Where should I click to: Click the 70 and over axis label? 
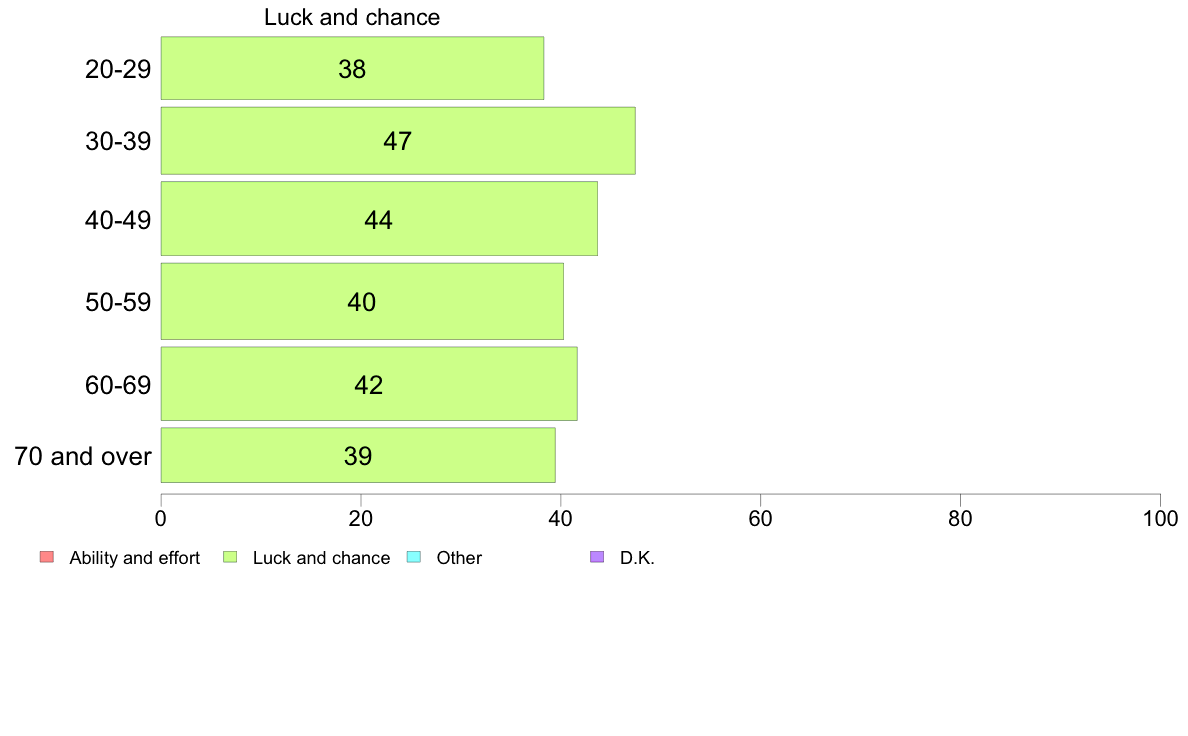[83, 456]
